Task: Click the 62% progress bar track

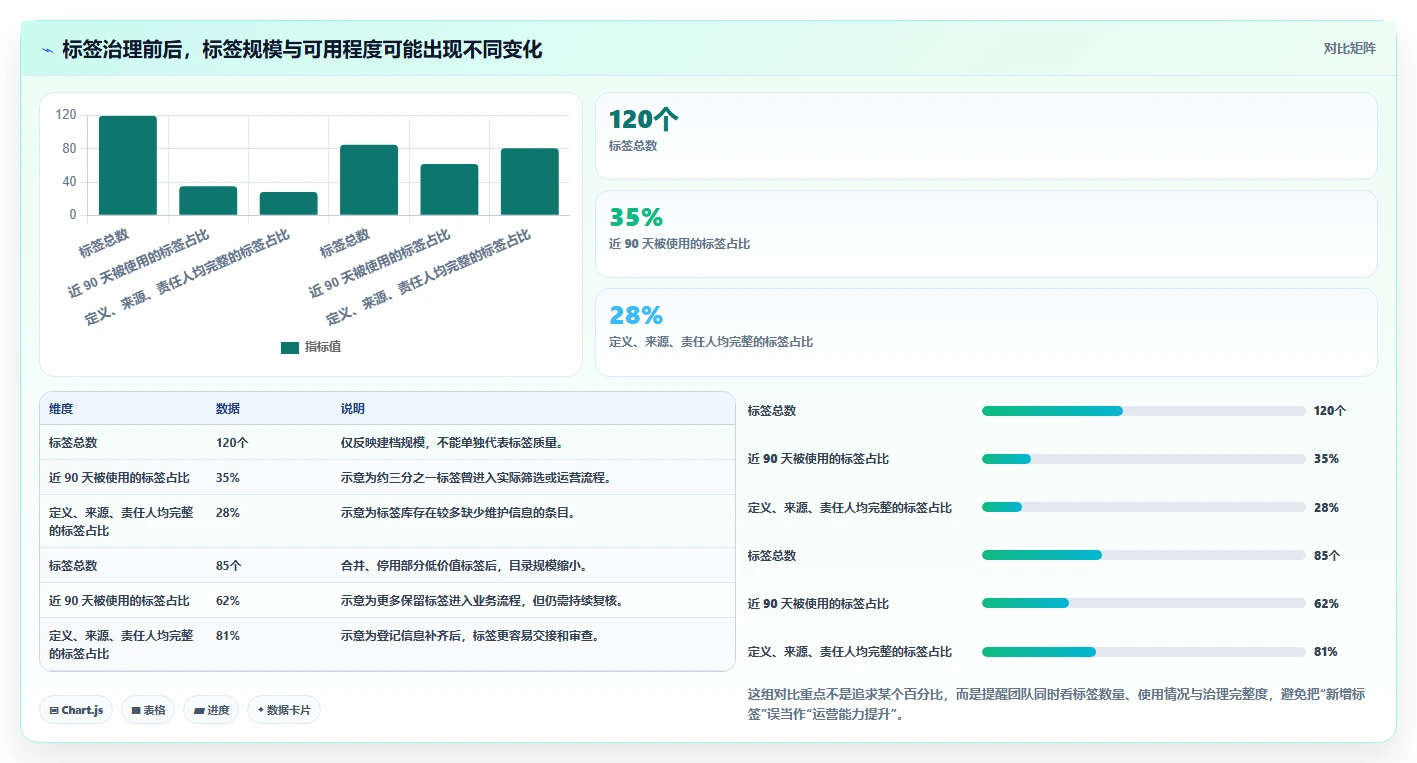Action: 1143,603
